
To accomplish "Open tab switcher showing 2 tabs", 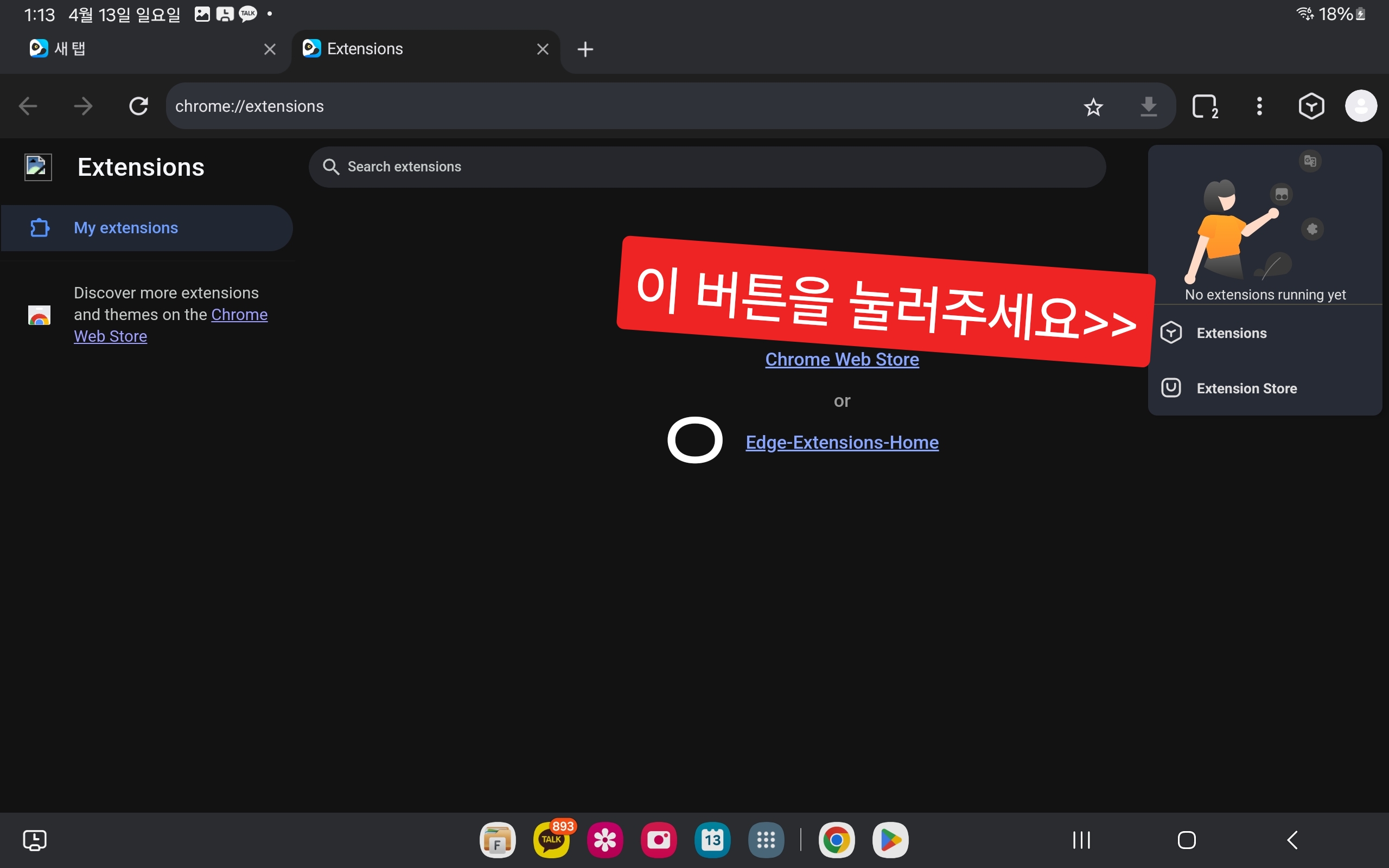I will pyautogui.click(x=1204, y=107).
